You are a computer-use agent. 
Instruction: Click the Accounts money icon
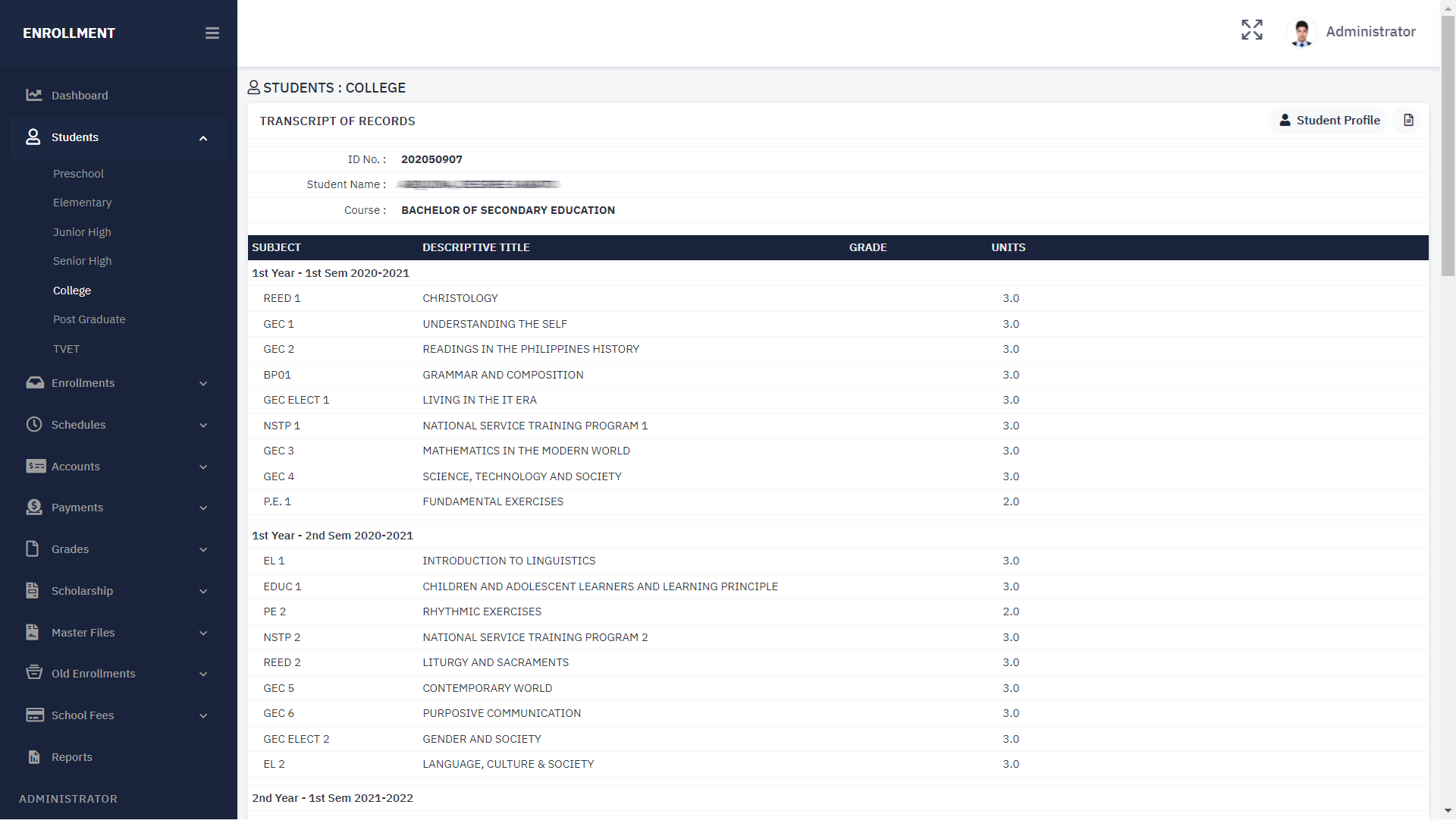35,467
